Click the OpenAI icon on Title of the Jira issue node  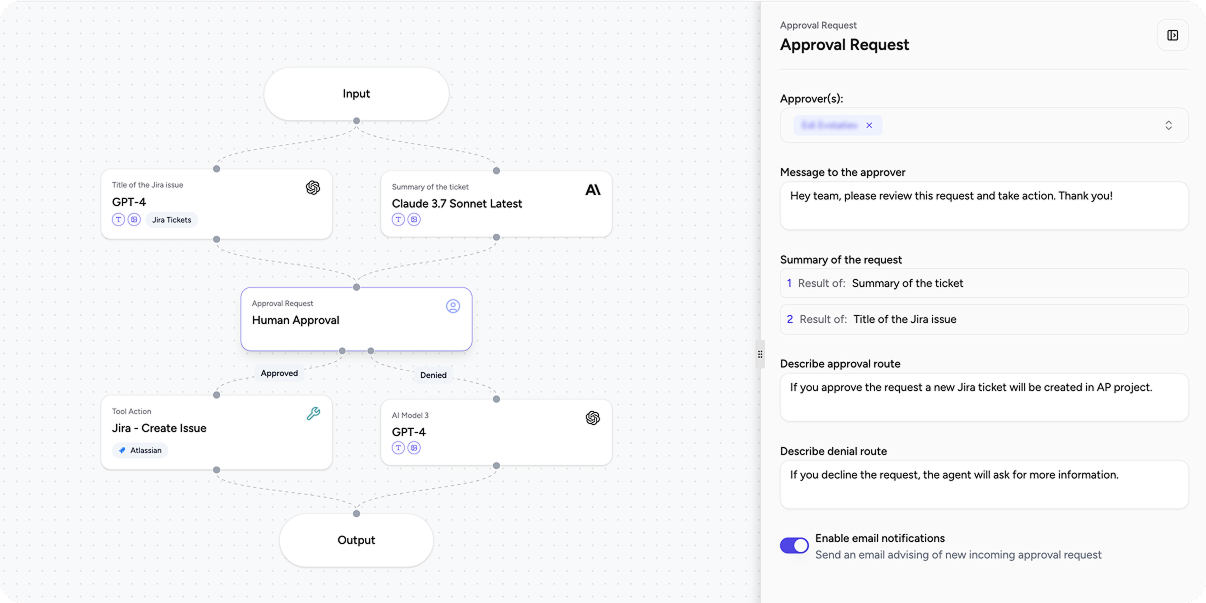pyautogui.click(x=313, y=187)
